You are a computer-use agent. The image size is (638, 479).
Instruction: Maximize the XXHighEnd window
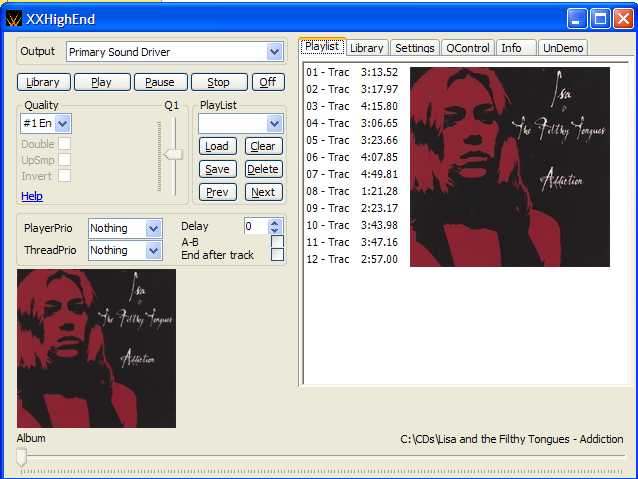coord(600,19)
